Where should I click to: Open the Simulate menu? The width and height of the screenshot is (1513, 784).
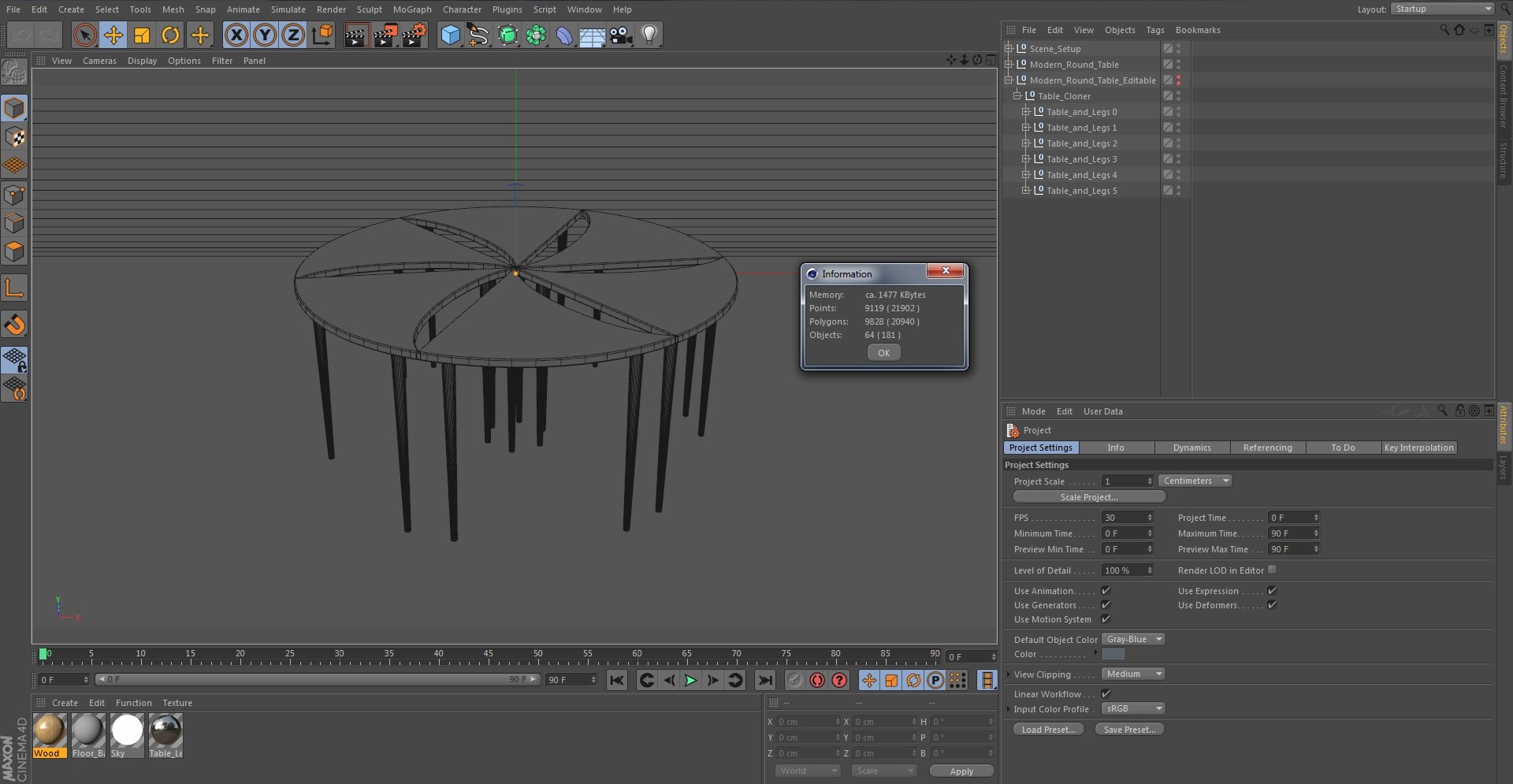click(288, 9)
